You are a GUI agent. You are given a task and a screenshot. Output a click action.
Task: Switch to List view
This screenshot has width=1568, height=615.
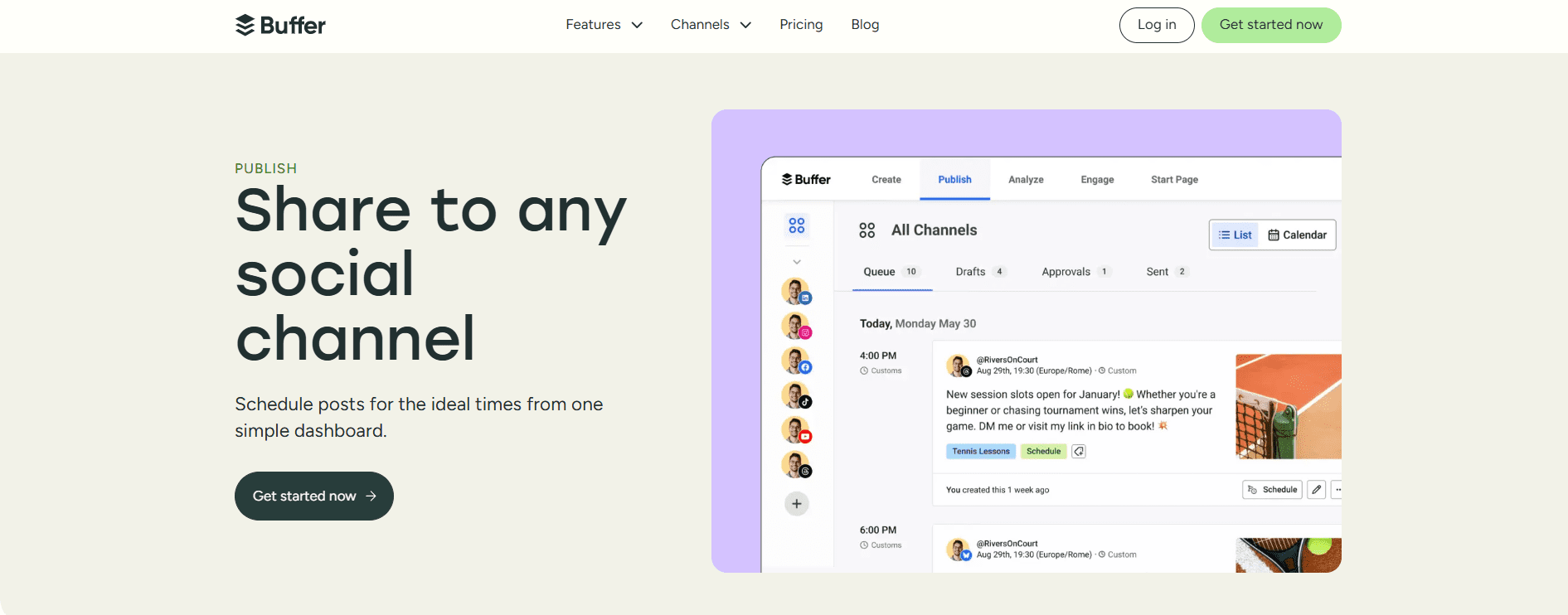[x=1235, y=235]
